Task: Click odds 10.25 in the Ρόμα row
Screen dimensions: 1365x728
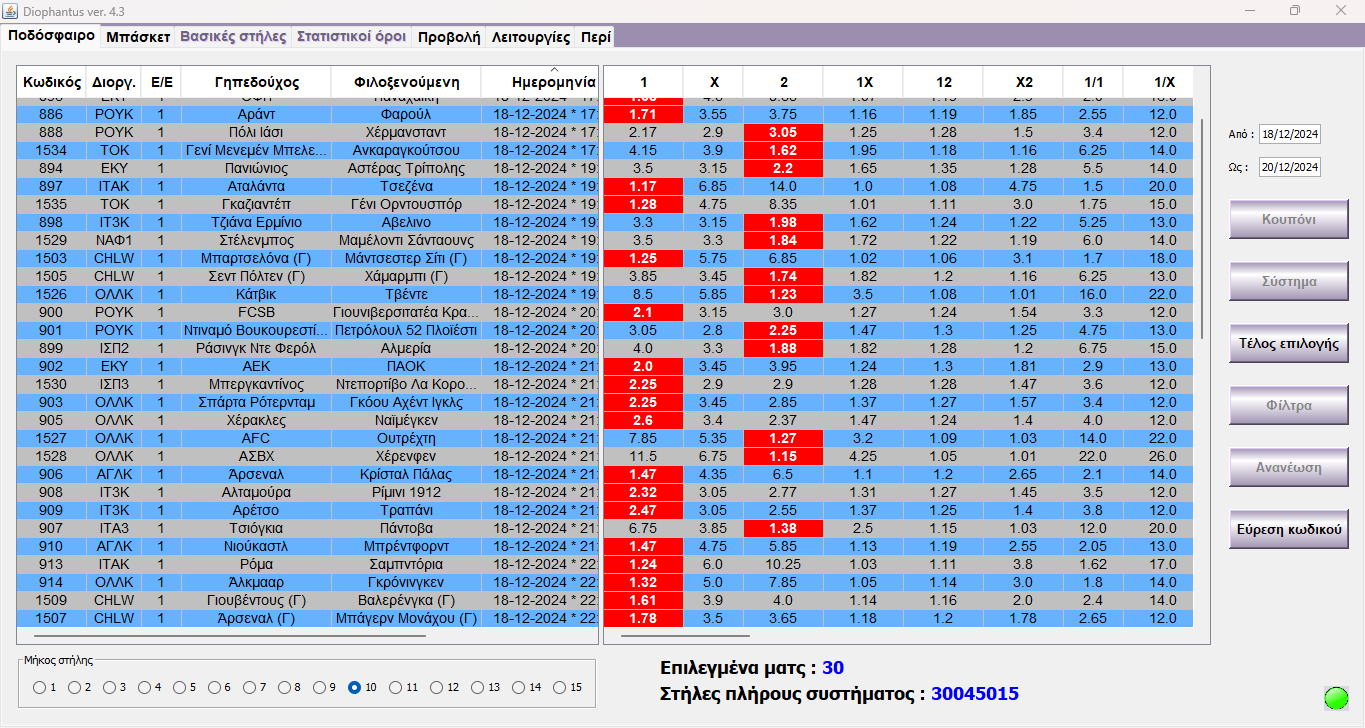Action: [783, 564]
